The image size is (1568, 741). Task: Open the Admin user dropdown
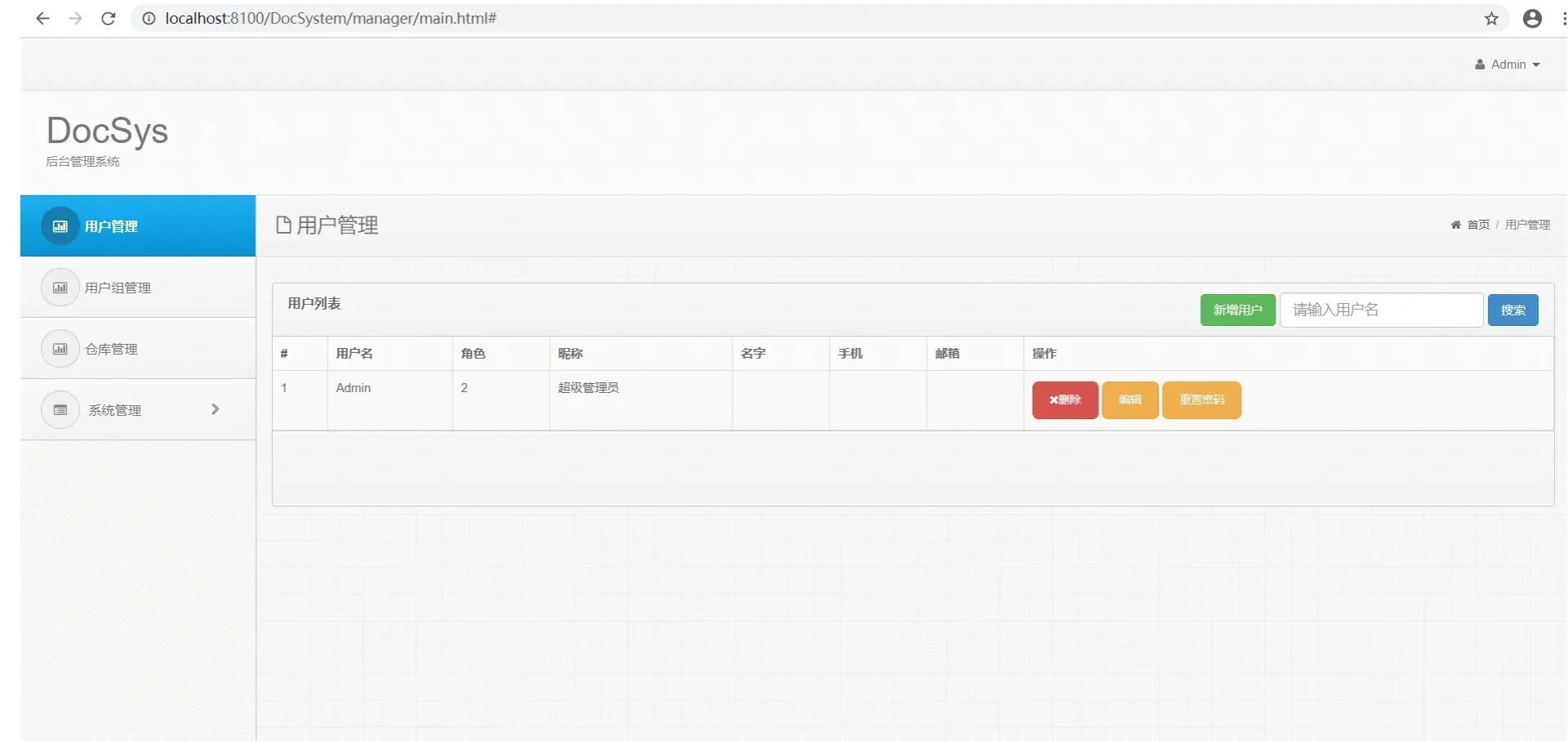[x=1508, y=65]
